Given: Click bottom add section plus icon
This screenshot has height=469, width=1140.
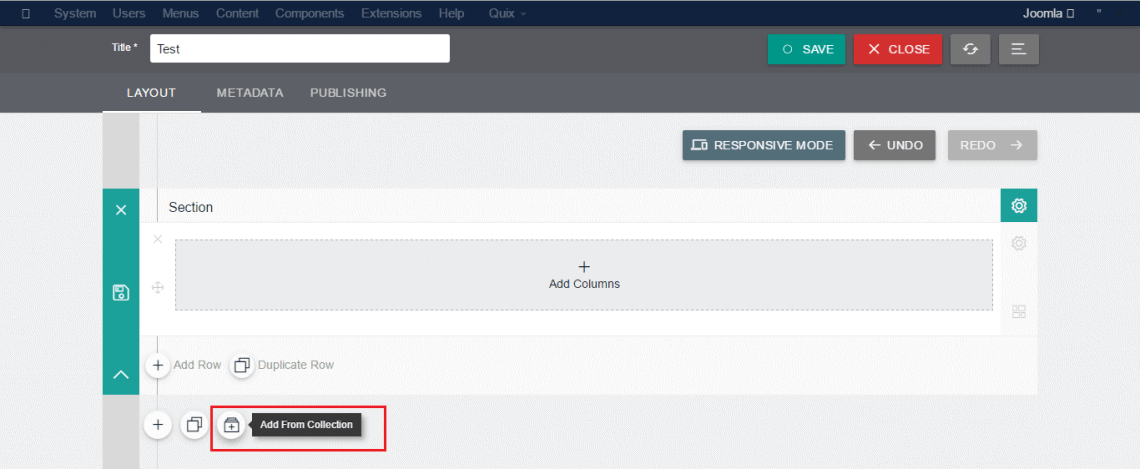Looking at the screenshot, I should coord(157,425).
